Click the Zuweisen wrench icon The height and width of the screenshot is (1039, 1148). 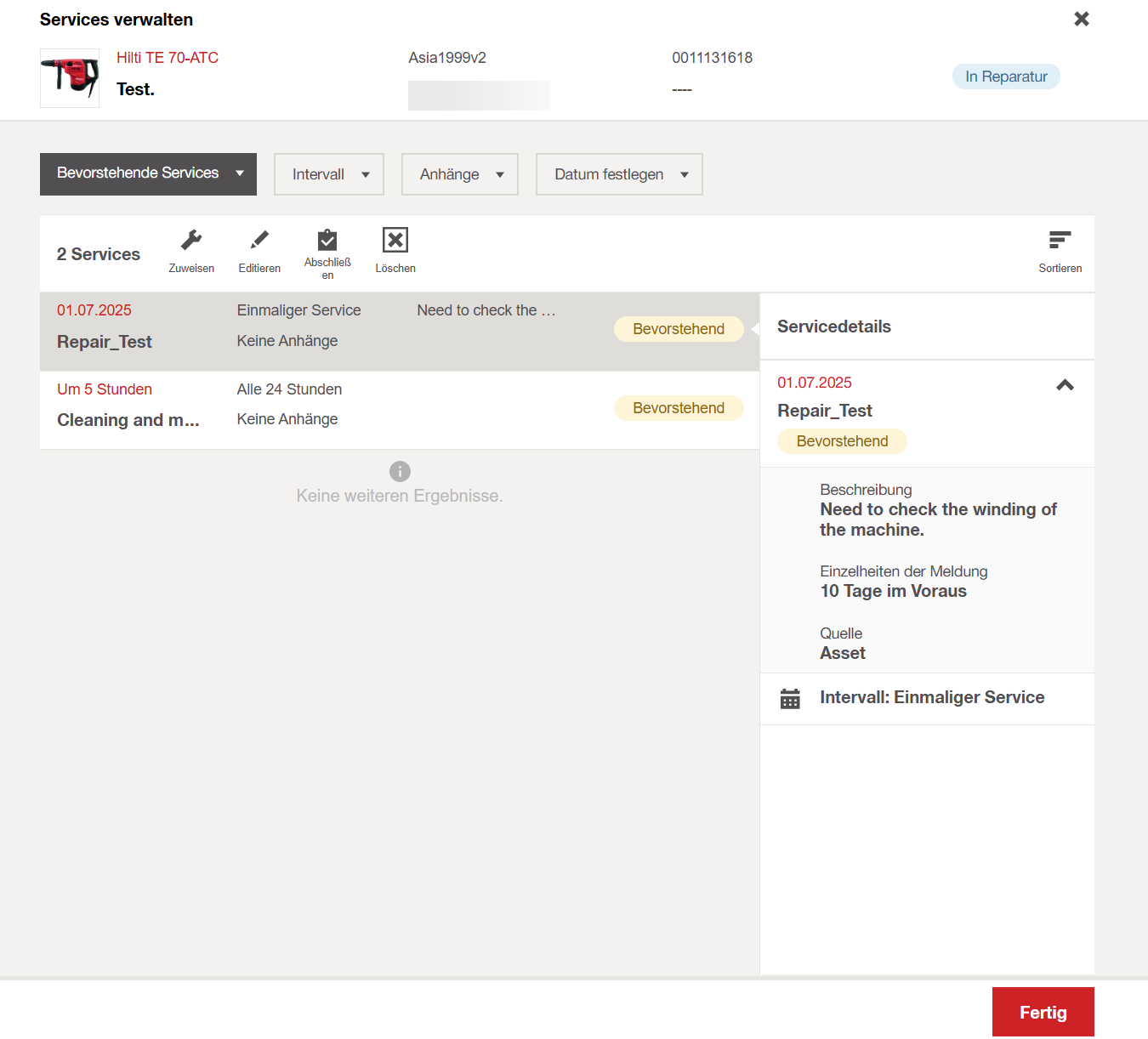coord(191,241)
